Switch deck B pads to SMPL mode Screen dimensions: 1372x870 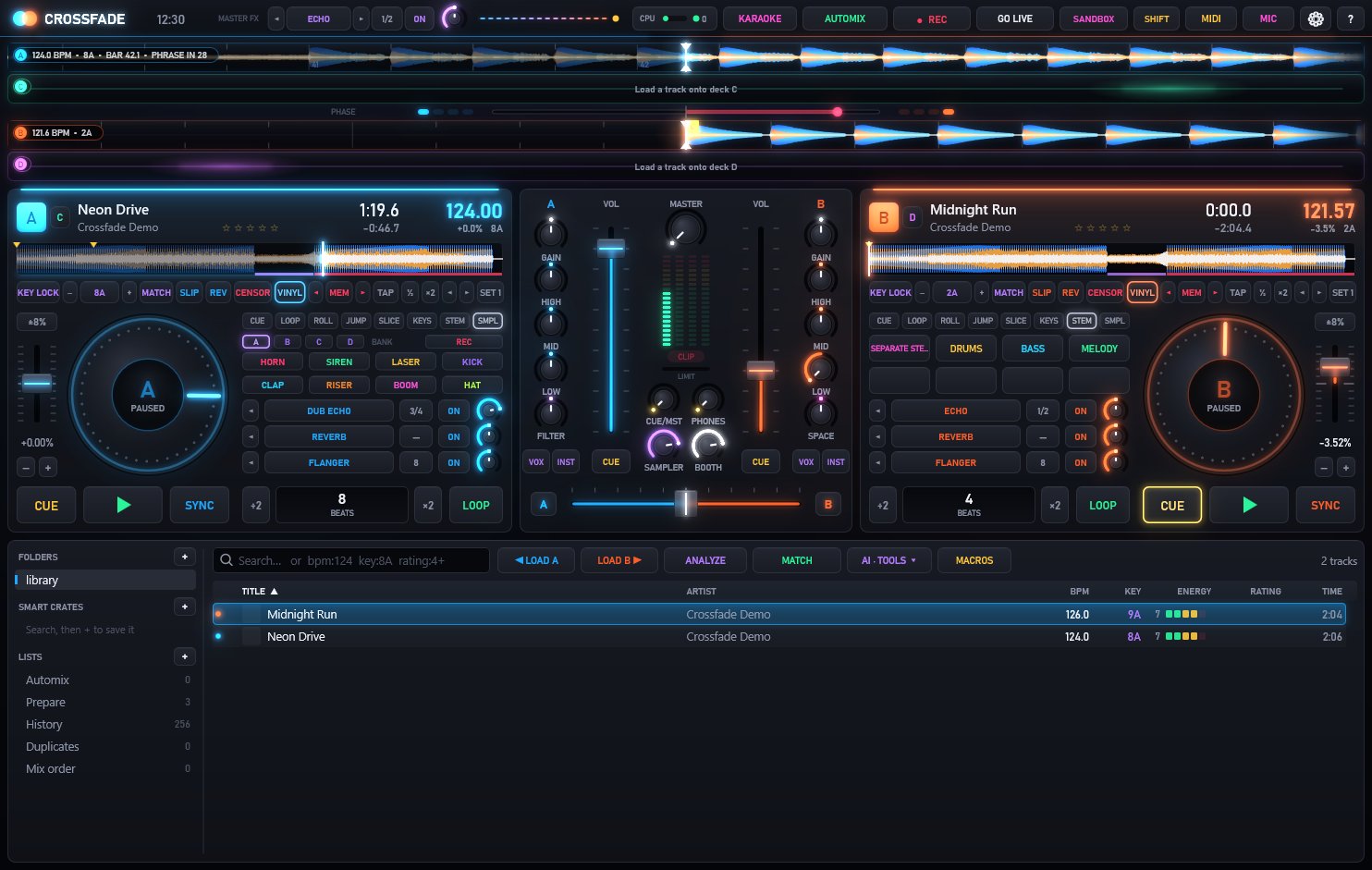click(1115, 321)
